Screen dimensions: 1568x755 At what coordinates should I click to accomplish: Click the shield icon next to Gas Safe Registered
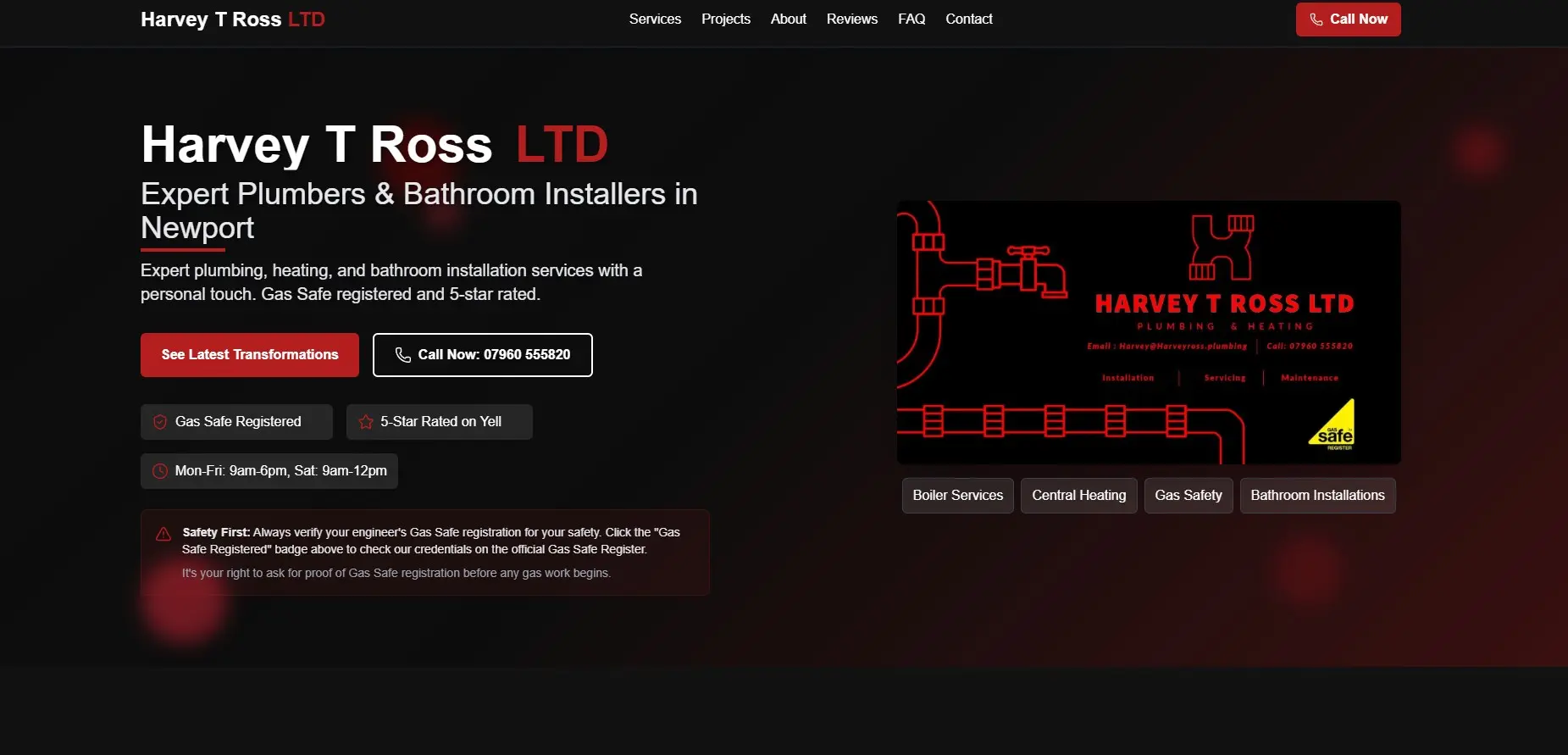click(x=159, y=422)
